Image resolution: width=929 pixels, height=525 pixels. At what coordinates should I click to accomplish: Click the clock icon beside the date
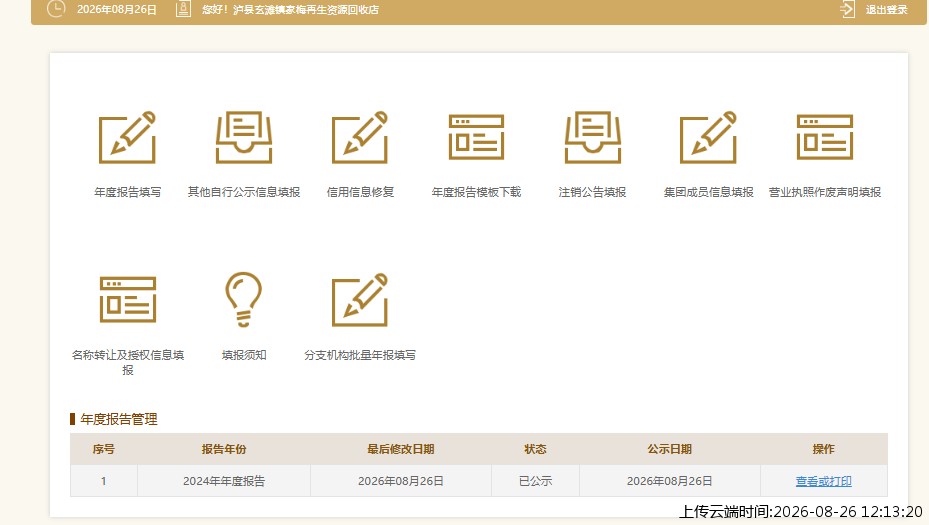[56, 9]
